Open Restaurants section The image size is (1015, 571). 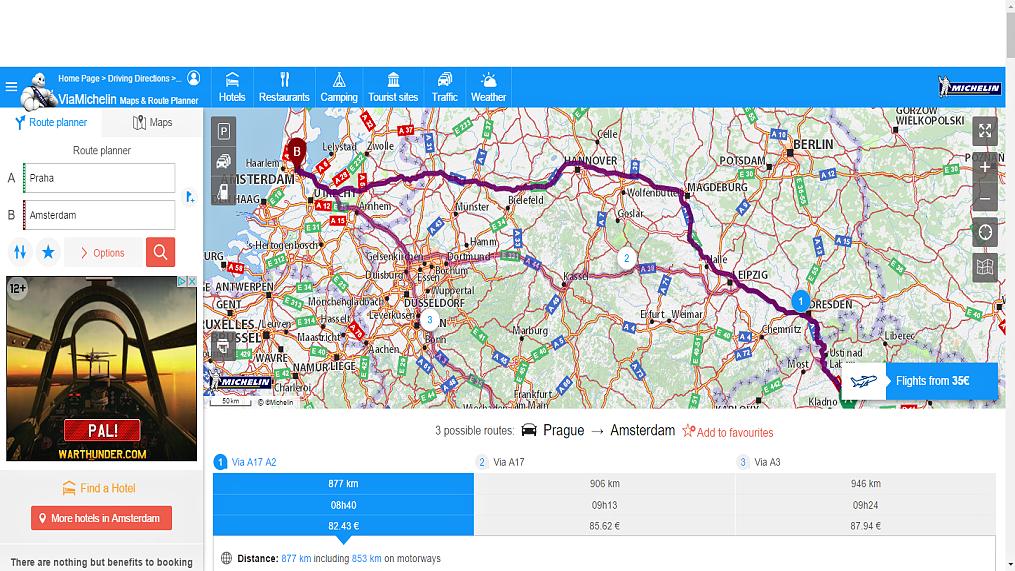[x=284, y=87]
